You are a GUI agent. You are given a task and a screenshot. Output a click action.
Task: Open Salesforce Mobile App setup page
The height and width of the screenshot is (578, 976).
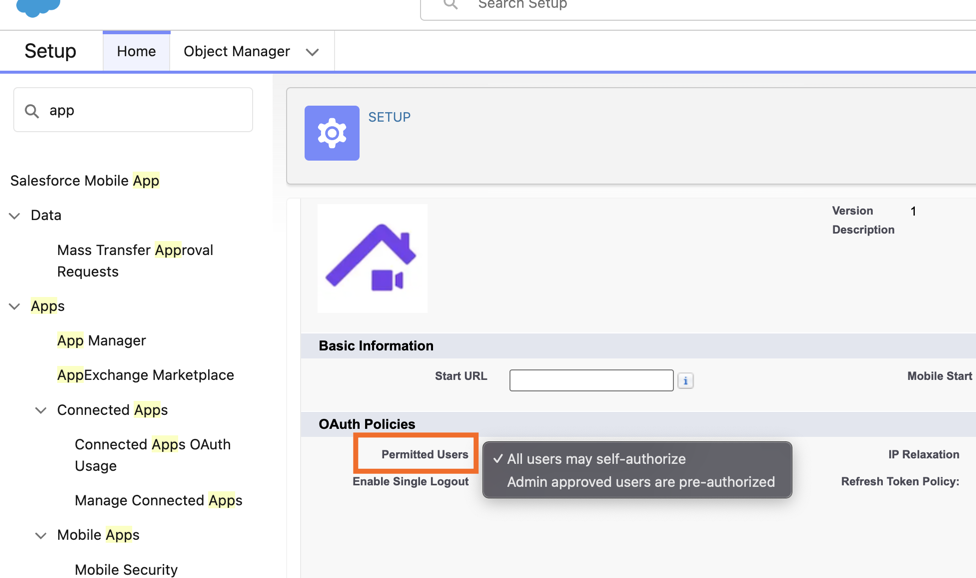click(x=85, y=180)
